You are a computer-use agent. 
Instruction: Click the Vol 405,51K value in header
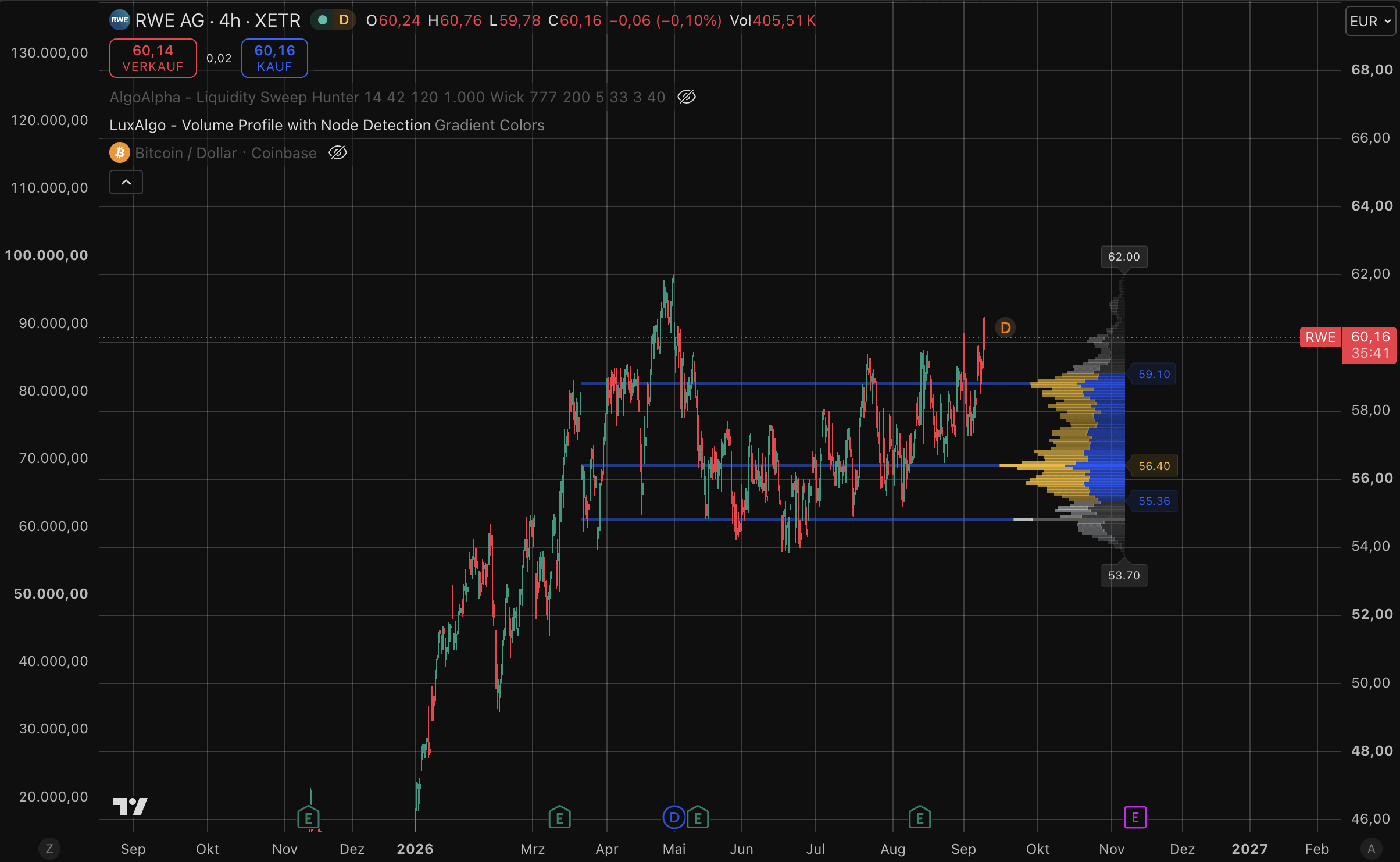coord(773,20)
